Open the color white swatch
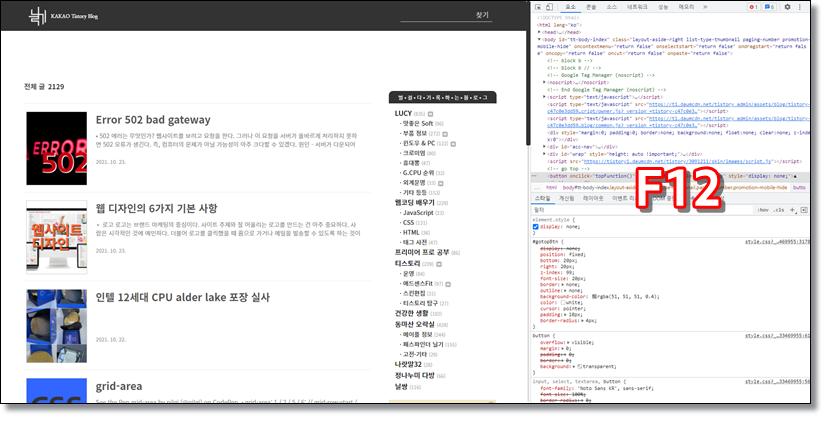This screenshot has height=426, width=823. coord(563,303)
